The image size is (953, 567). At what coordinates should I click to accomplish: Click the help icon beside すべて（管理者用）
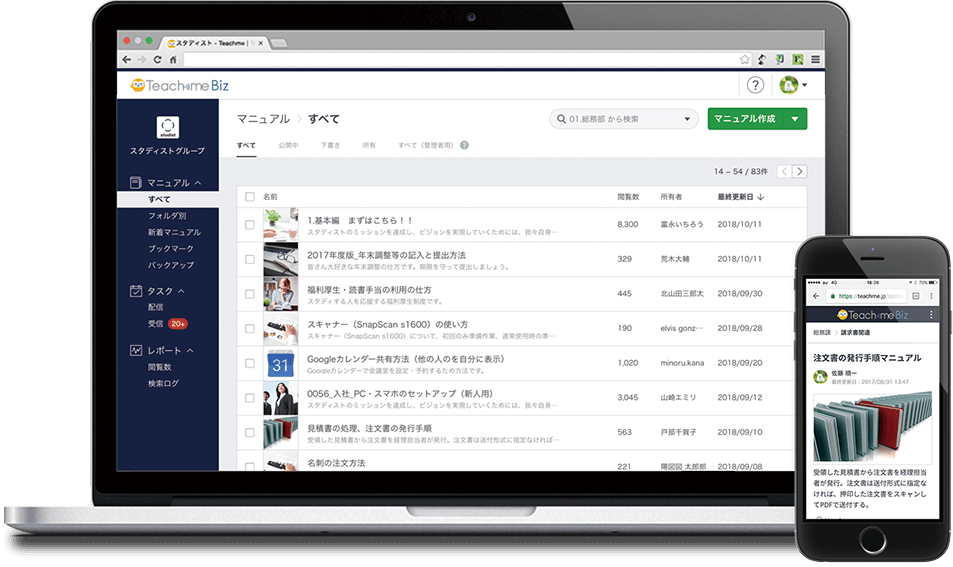point(464,145)
